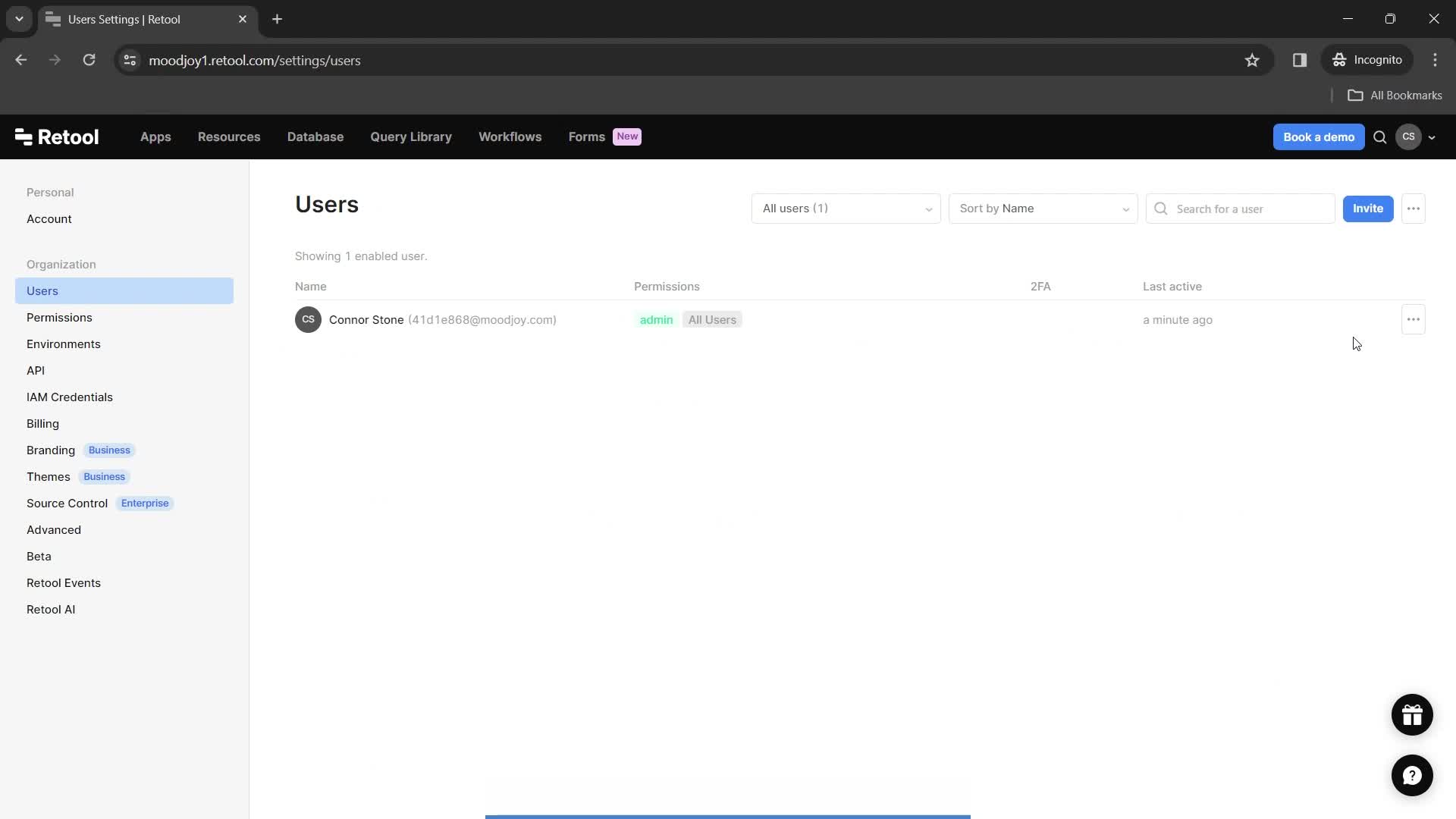Click the admin permissions badge

pyautogui.click(x=656, y=319)
